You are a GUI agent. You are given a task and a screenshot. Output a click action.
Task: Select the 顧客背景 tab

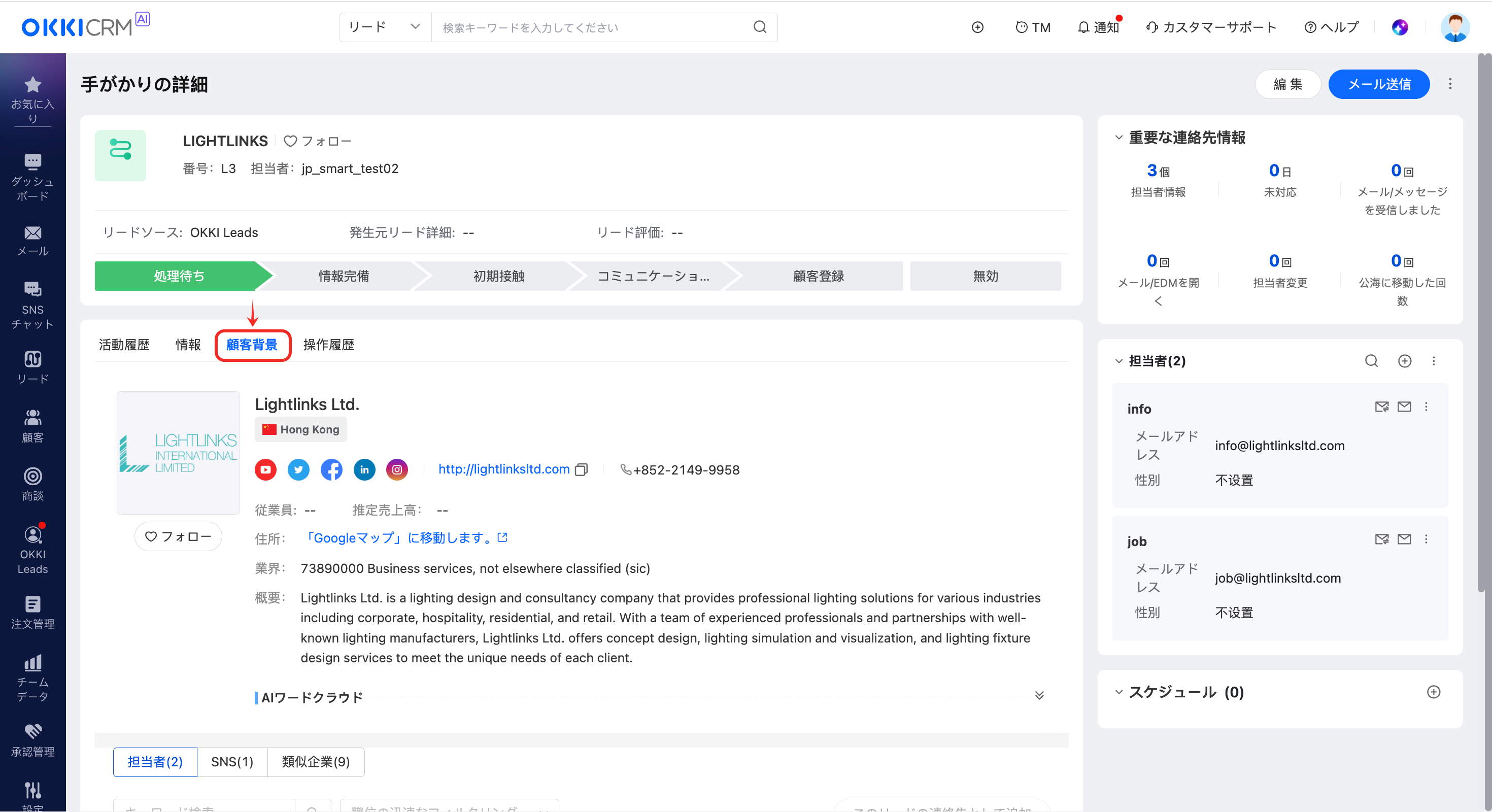click(x=252, y=345)
